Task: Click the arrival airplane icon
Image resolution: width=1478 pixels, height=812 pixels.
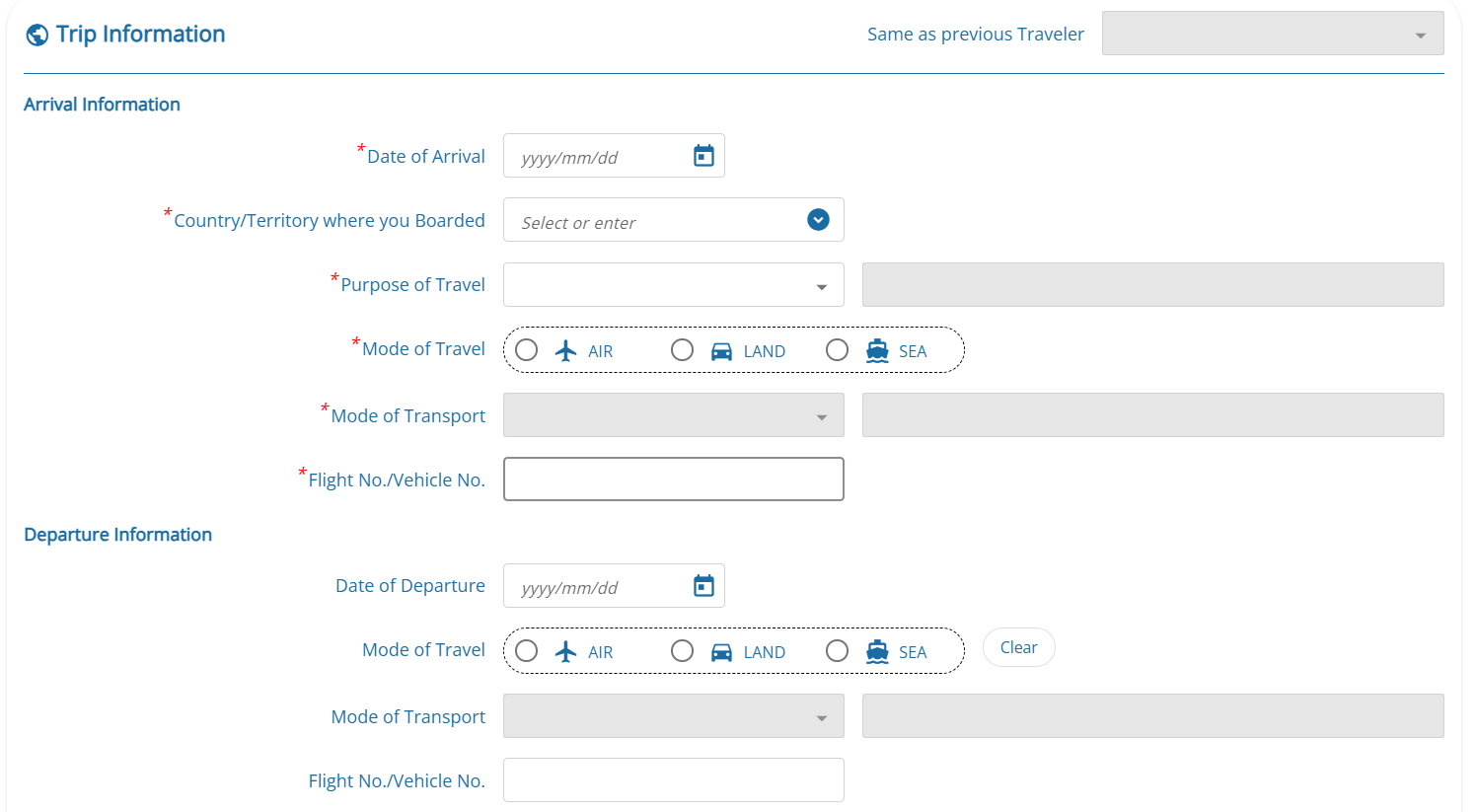Action: [565, 350]
